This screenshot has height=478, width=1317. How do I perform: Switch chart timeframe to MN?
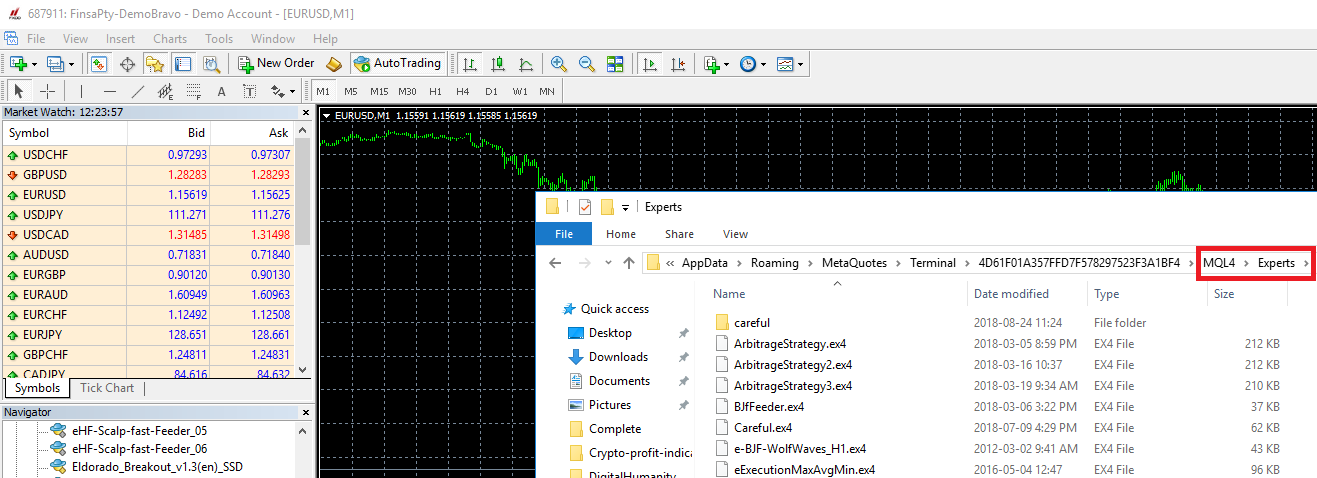[x=547, y=91]
